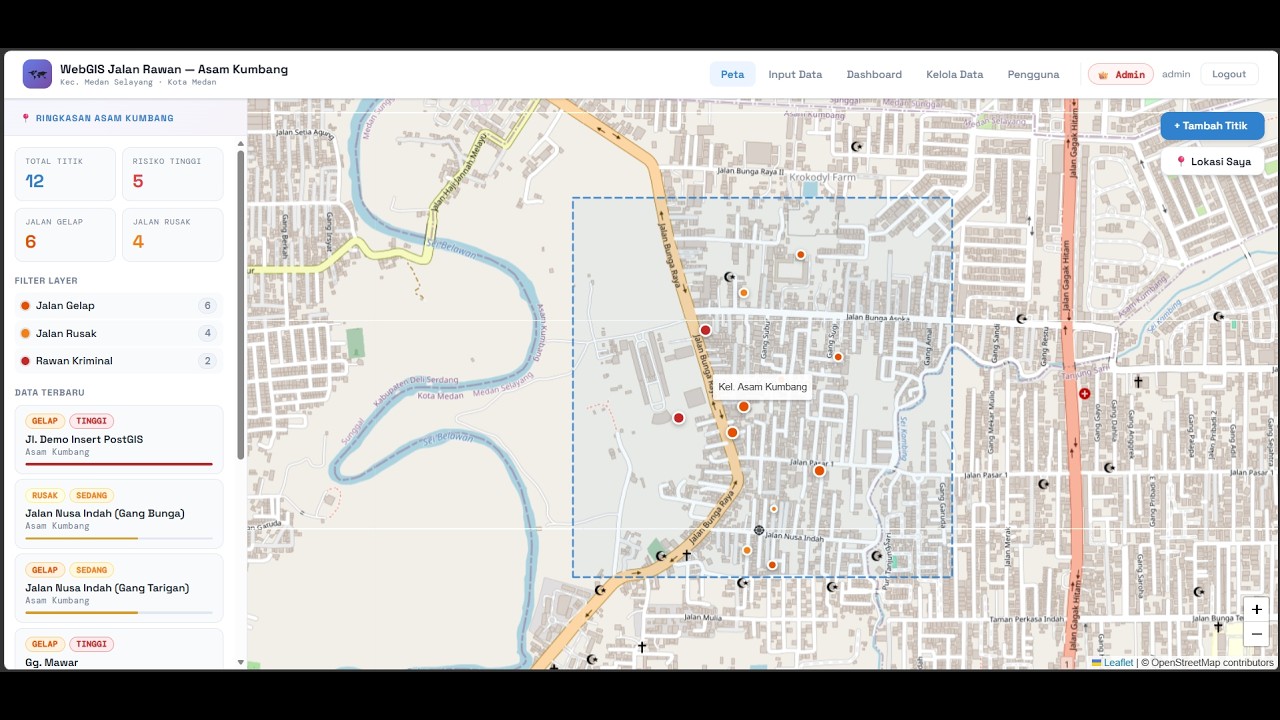The height and width of the screenshot is (720, 1280).
Task: Open the Input Data tab
Action: tap(795, 74)
